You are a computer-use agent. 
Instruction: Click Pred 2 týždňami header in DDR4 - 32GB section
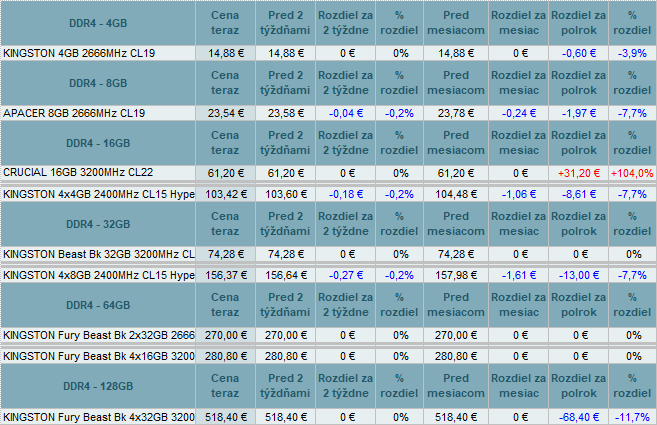[x=285, y=224]
